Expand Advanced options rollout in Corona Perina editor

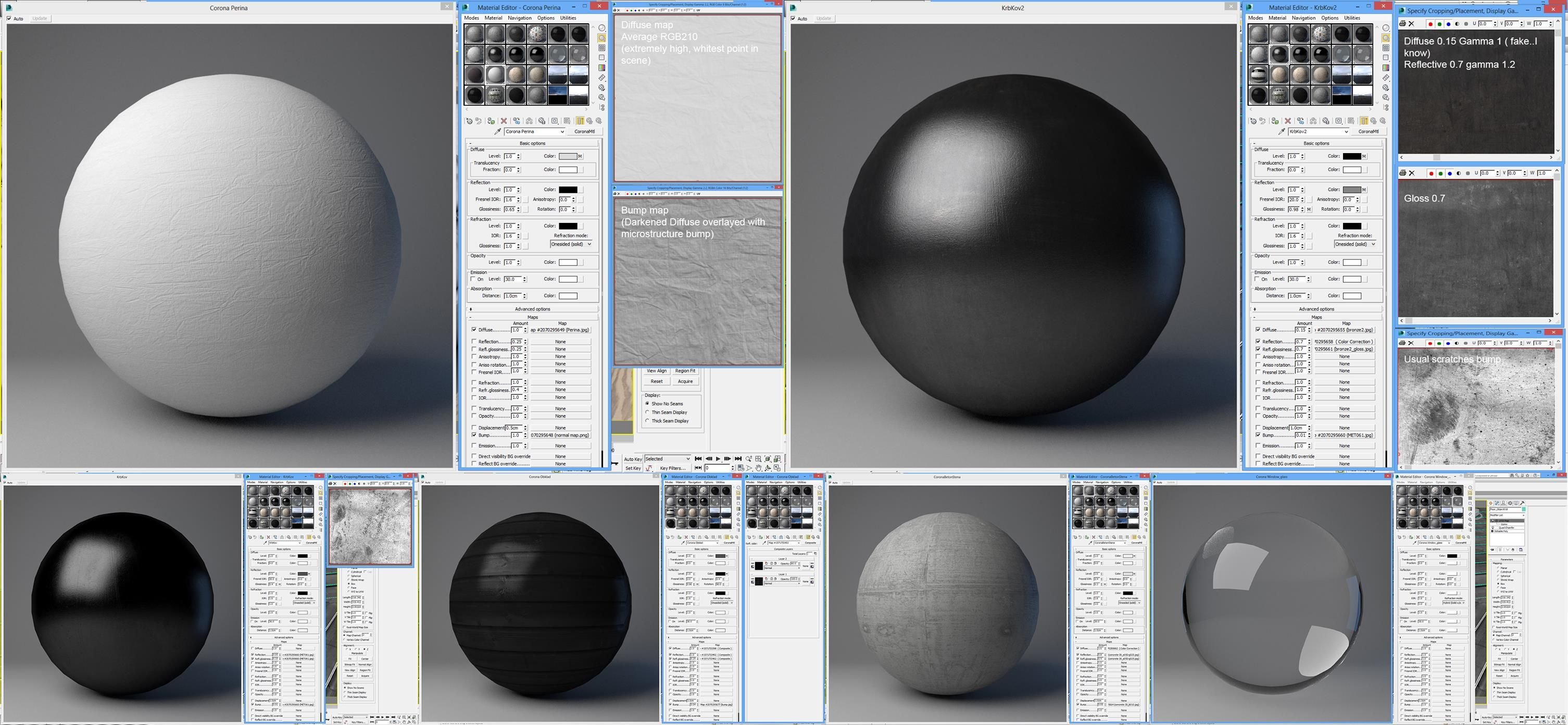tap(533, 309)
